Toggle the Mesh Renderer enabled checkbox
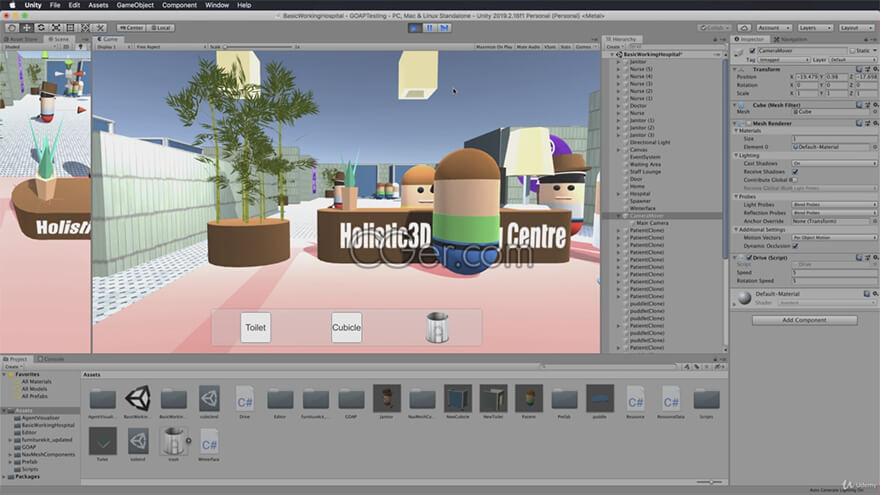880x495 pixels. 749,123
